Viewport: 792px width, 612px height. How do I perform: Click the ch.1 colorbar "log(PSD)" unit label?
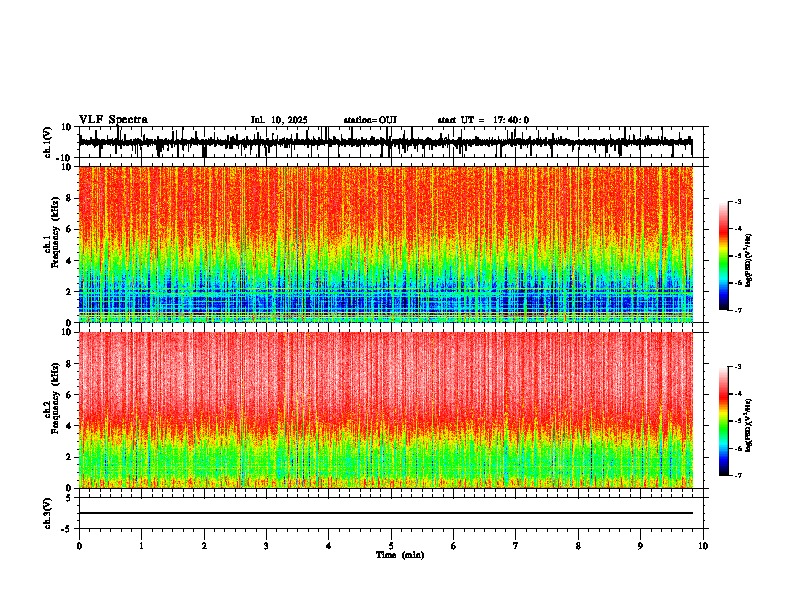749,261
